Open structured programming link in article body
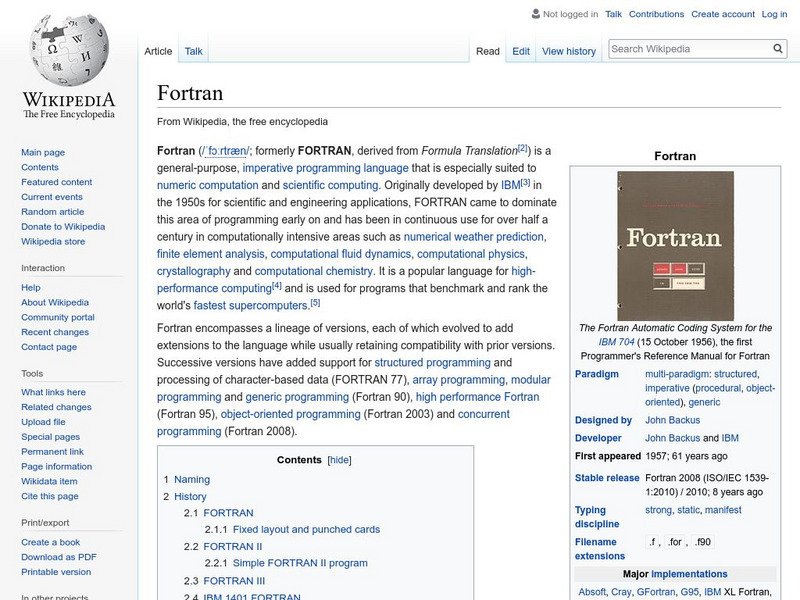 (x=433, y=362)
